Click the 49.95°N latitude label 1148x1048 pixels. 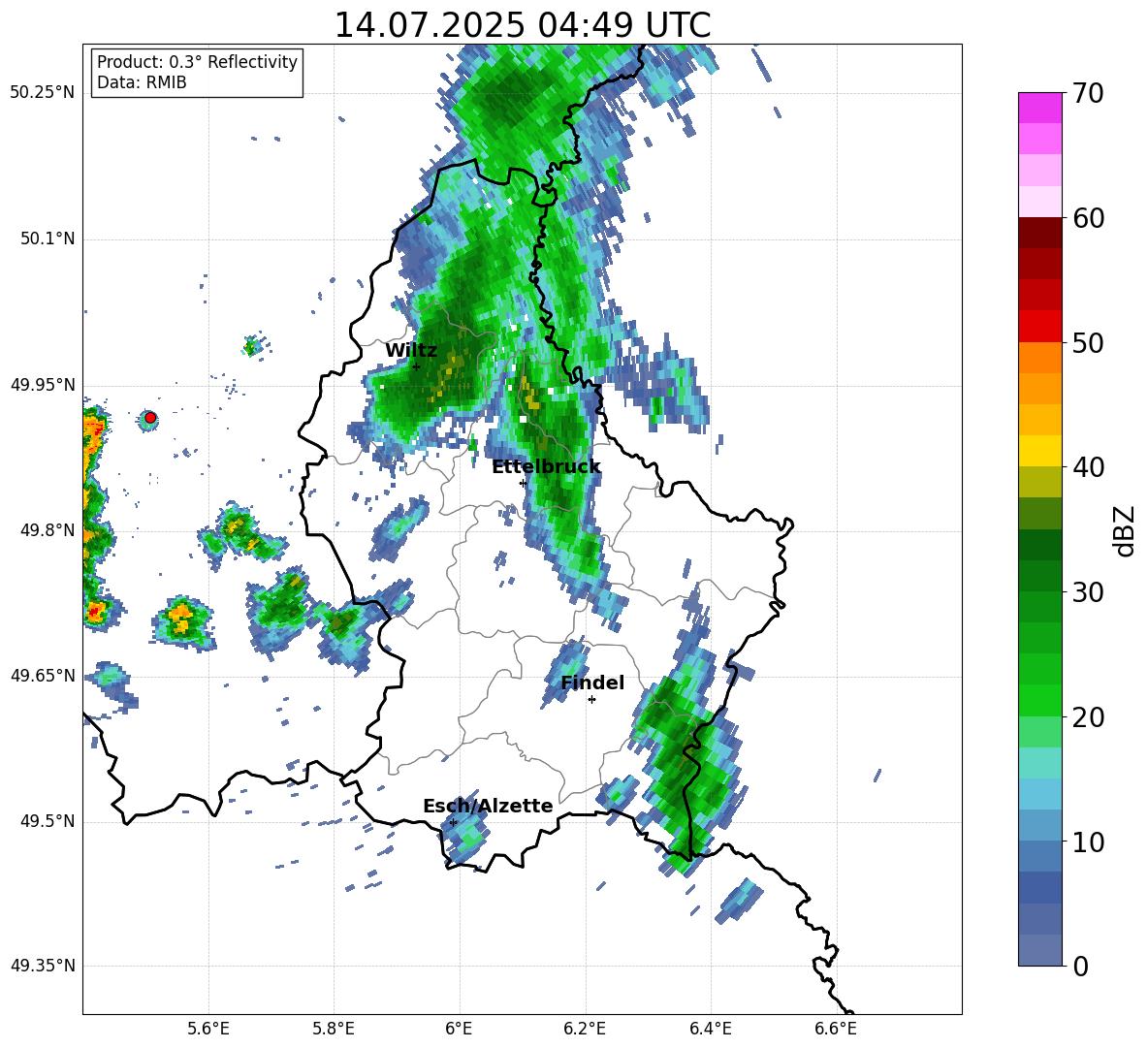43,385
